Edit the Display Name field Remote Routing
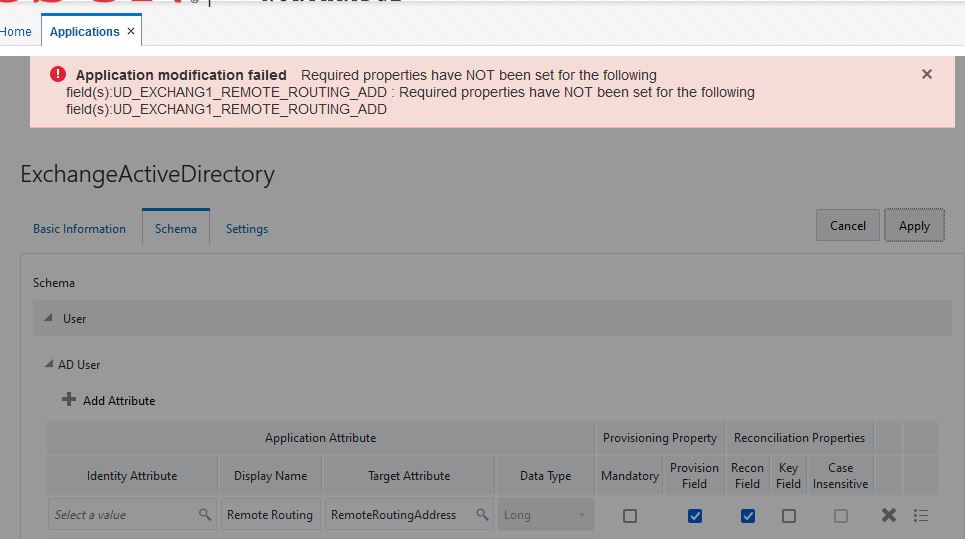The image size is (965, 539). coord(271,514)
